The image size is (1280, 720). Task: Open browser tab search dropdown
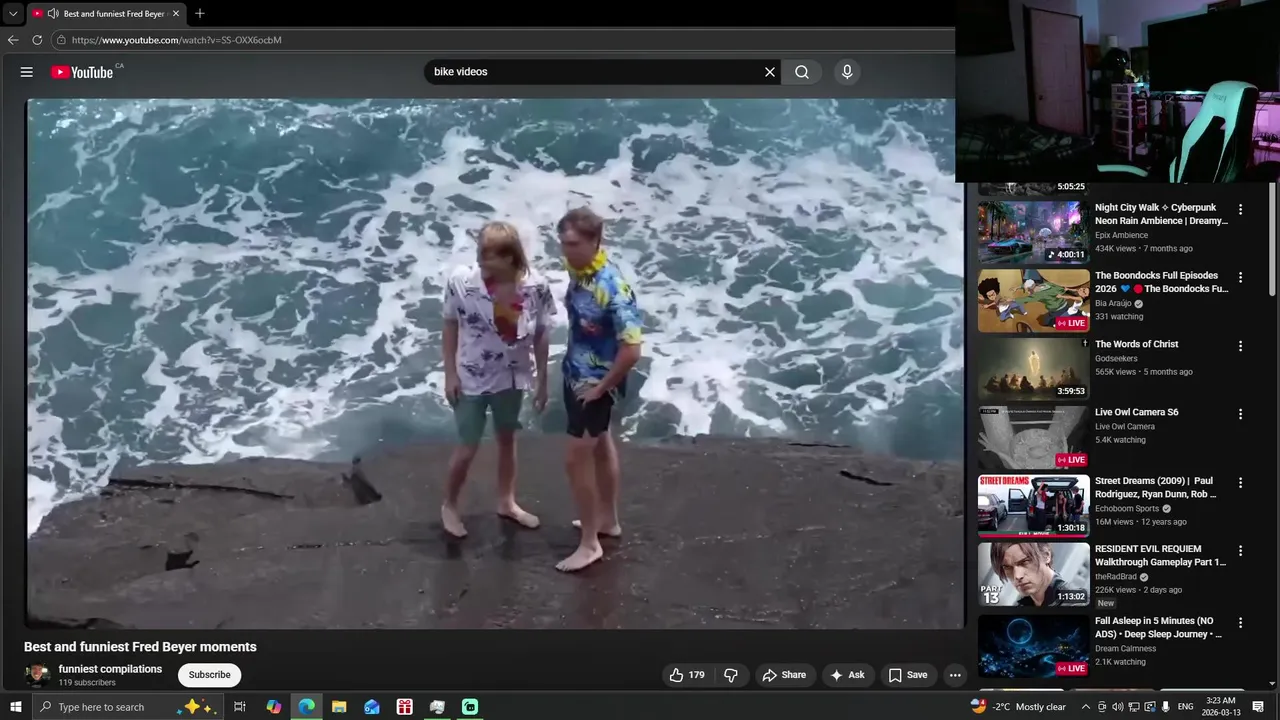tap(13, 14)
